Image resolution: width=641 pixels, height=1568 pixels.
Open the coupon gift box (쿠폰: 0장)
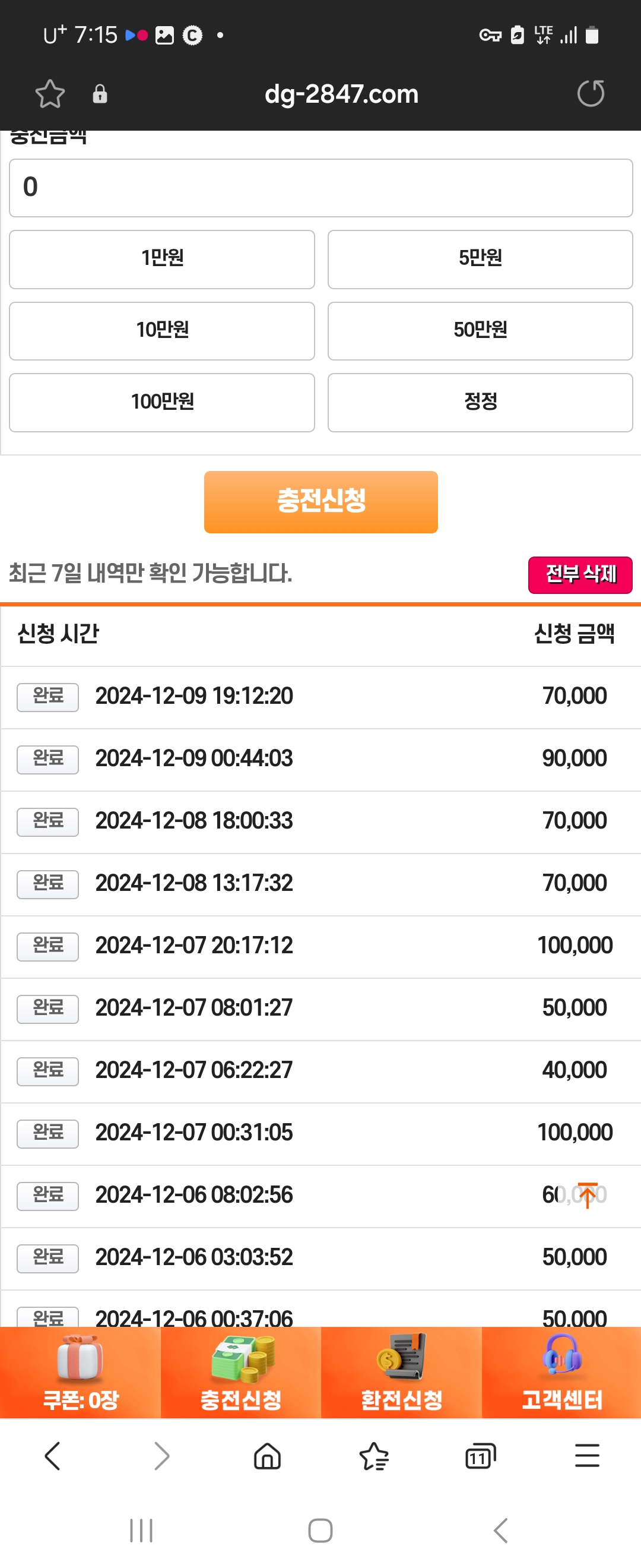(80, 1373)
